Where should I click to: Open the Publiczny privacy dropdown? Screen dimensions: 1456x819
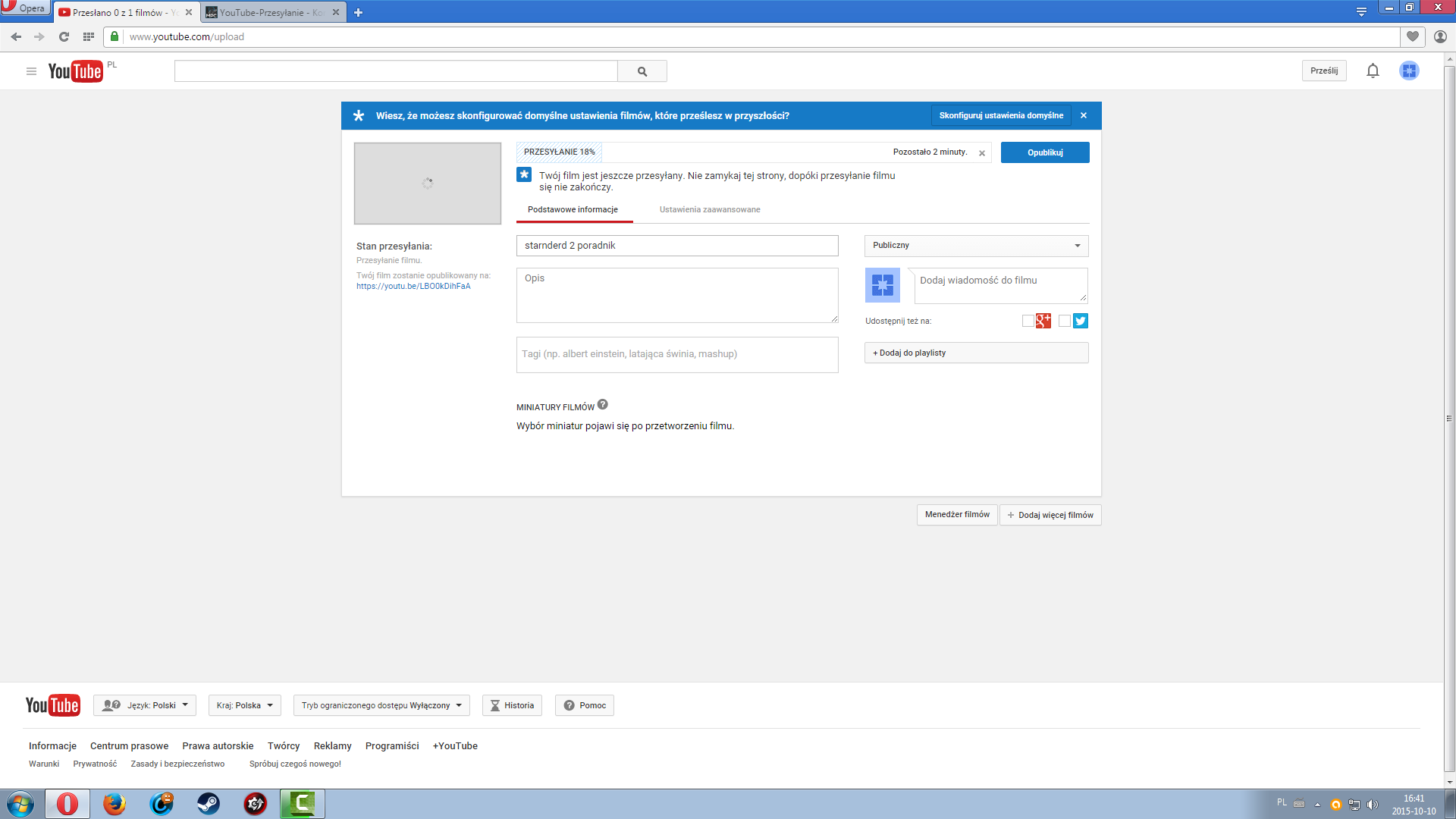[x=976, y=246]
